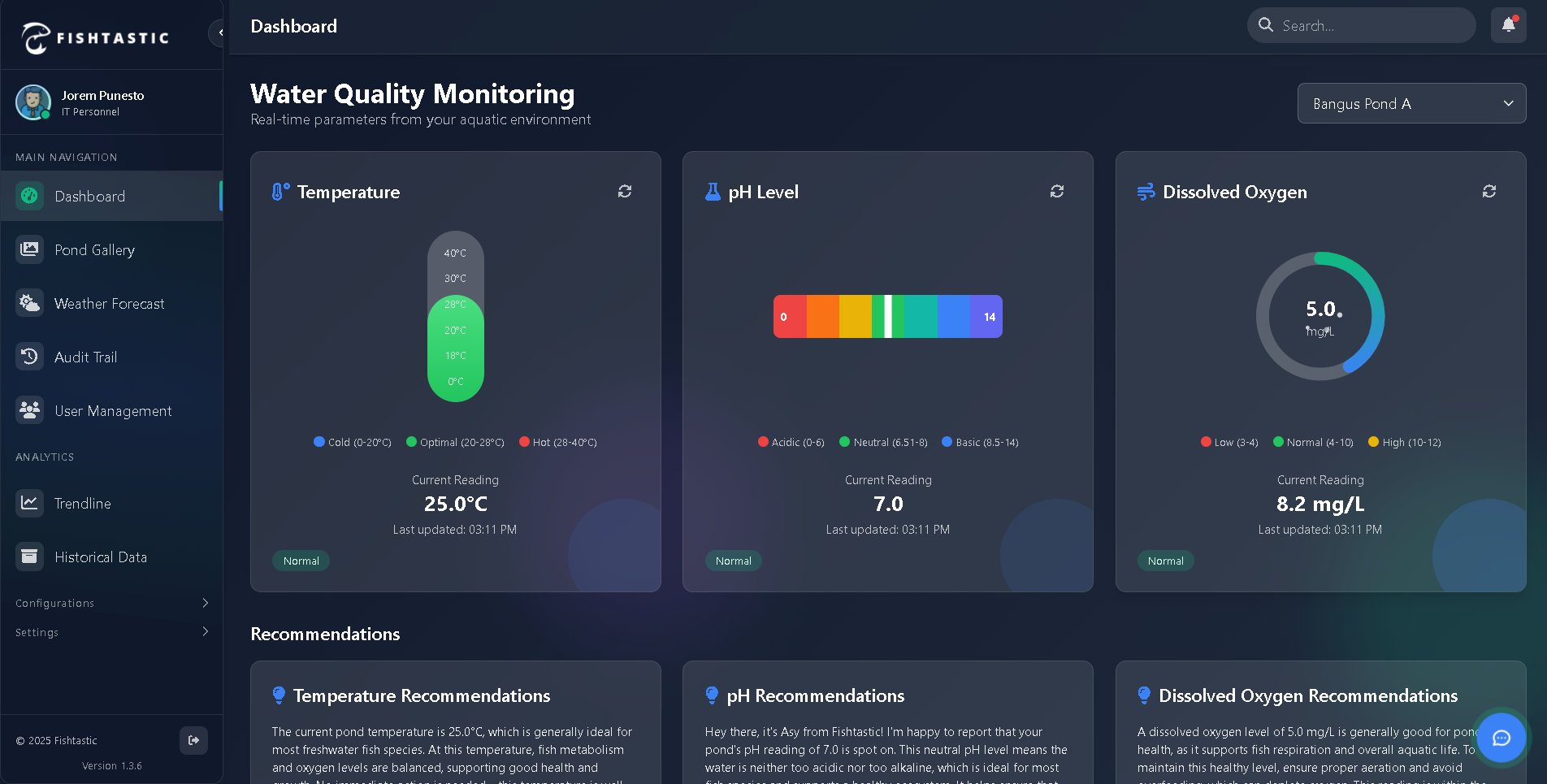Click the pH color scale bar
This screenshot has height=784, width=1547.
click(887, 316)
